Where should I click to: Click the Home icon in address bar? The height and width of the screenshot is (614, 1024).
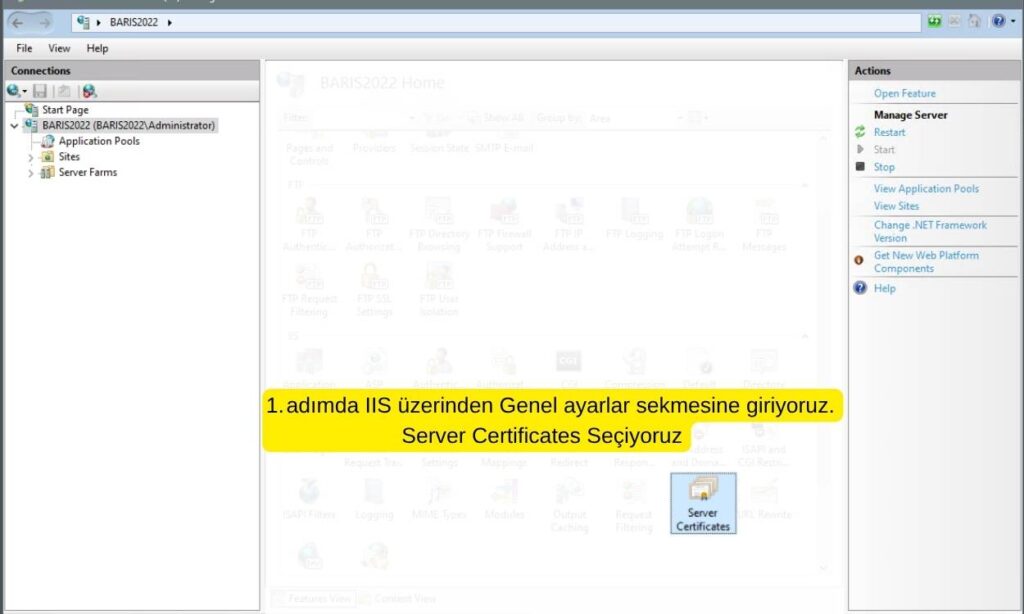974,22
